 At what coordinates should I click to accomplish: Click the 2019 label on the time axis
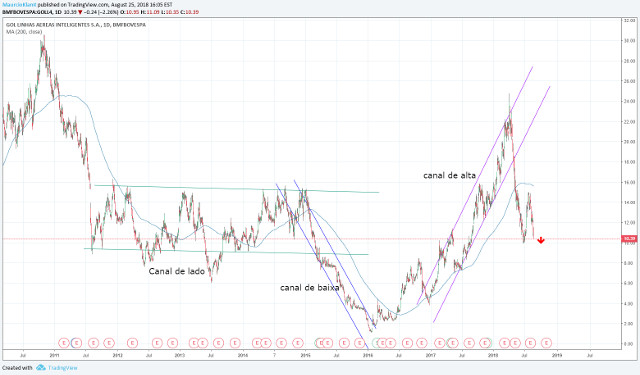(x=557, y=355)
